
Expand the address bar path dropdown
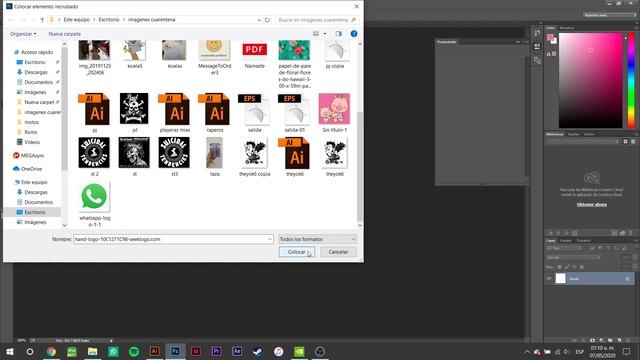(x=259, y=20)
